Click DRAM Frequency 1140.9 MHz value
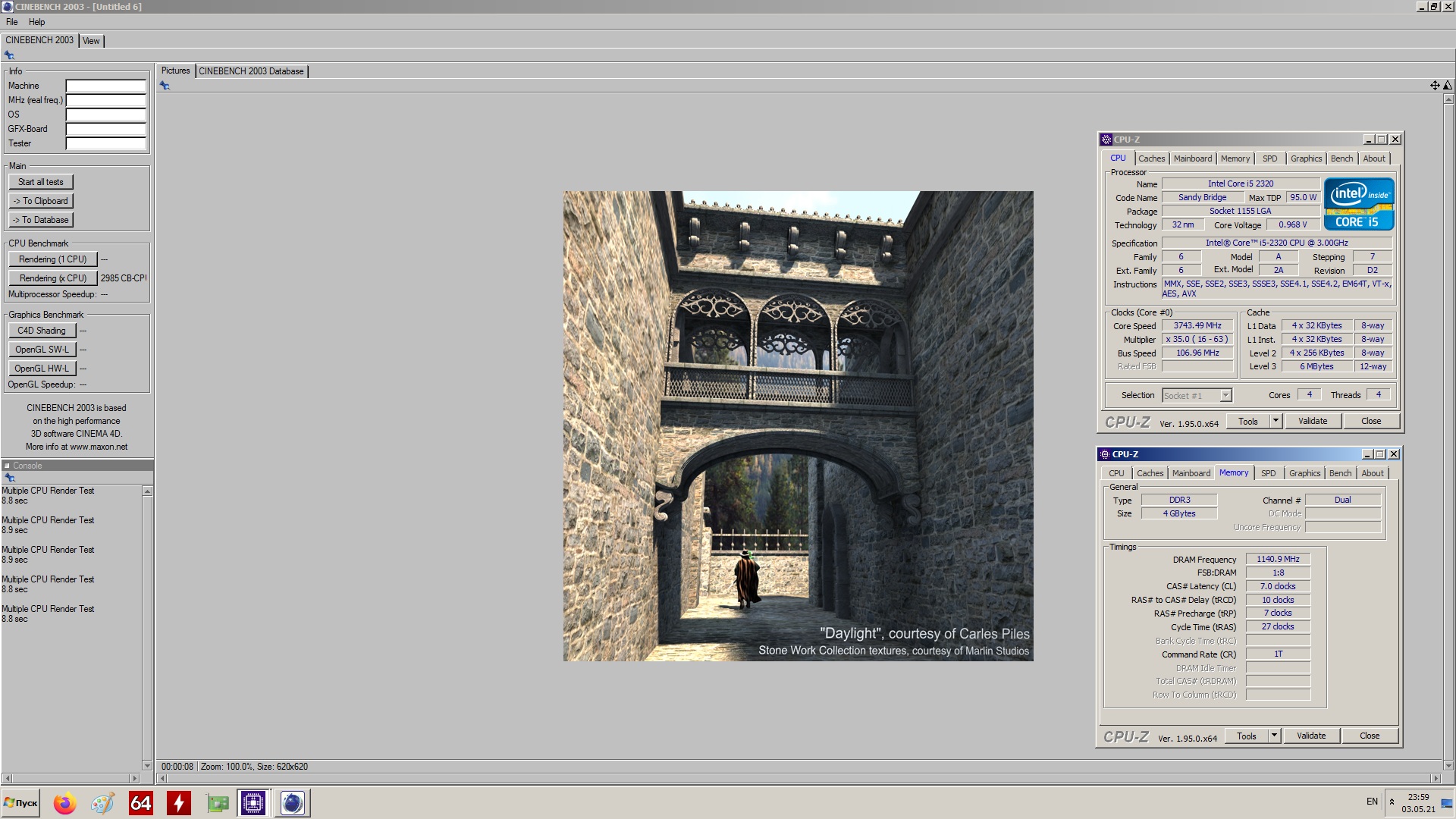Viewport: 1456px width, 819px height. [x=1278, y=560]
